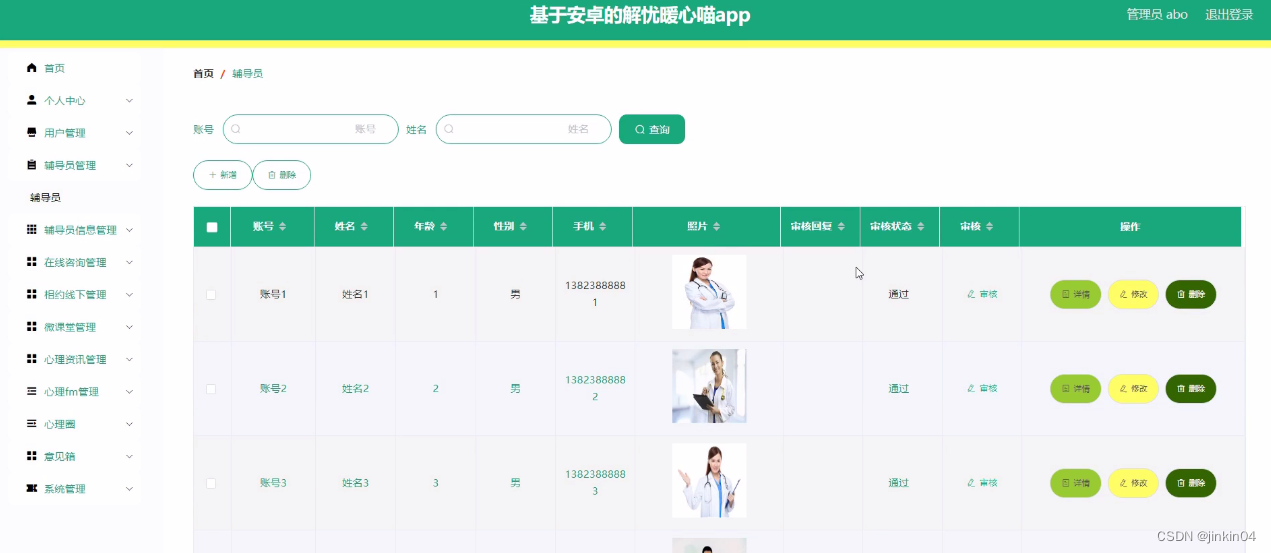1271x553 pixels.
Task: Click the list icon for 心理fm管理
Action: click(x=32, y=391)
